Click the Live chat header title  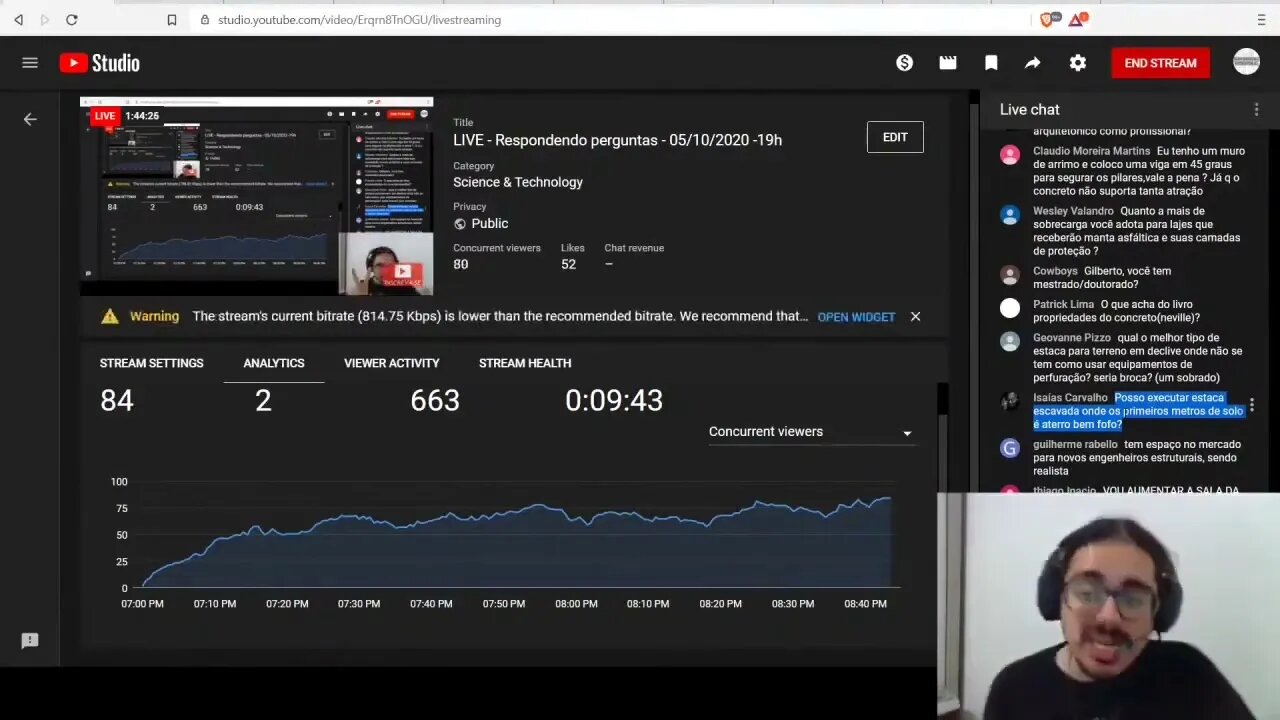tap(1029, 110)
